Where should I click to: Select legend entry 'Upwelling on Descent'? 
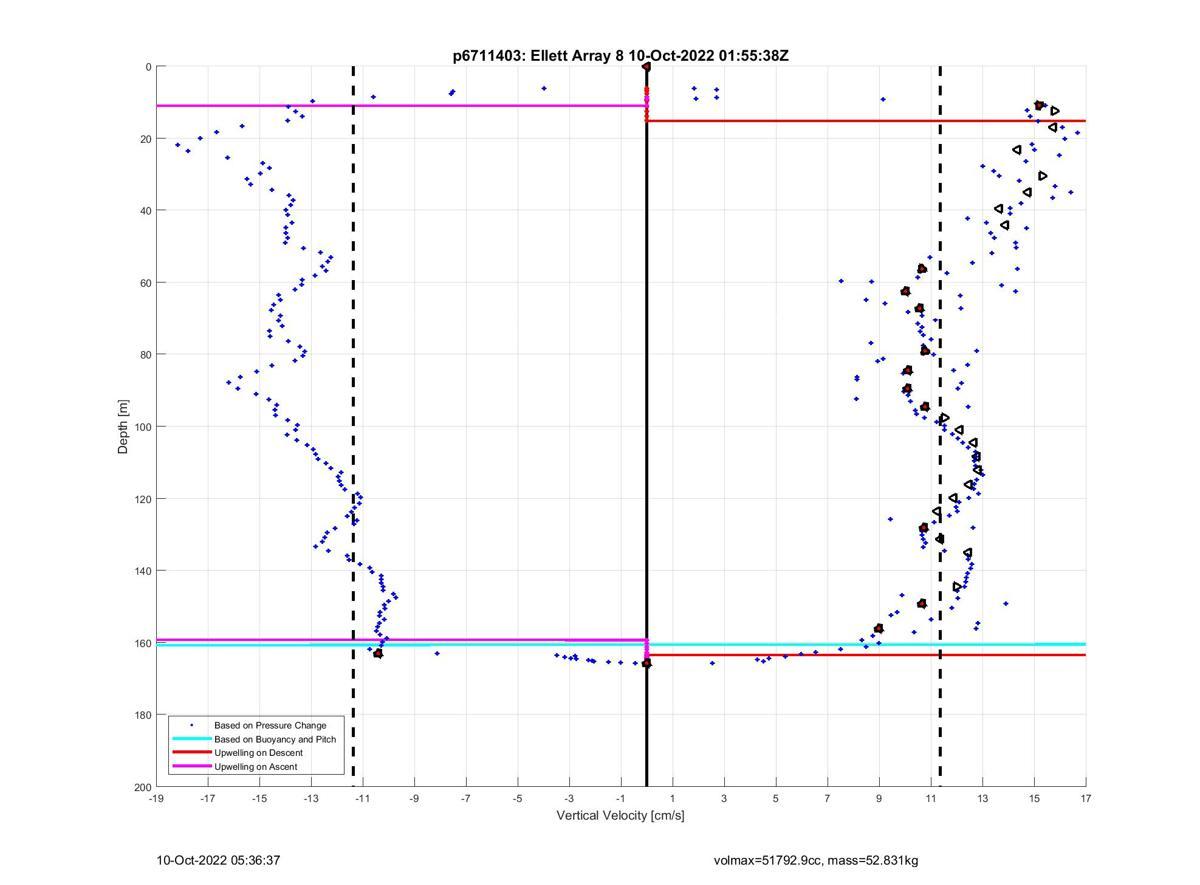point(258,753)
